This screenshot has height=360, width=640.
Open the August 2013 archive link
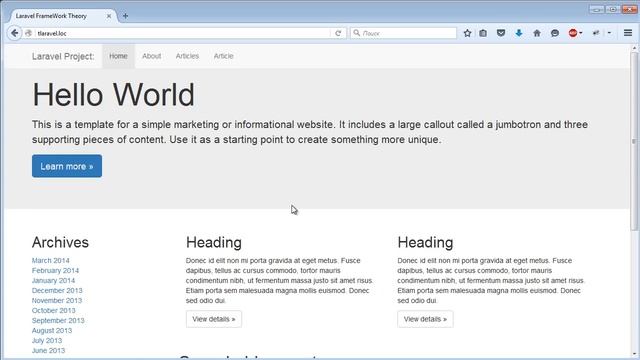pyautogui.click(x=52, y=331)
